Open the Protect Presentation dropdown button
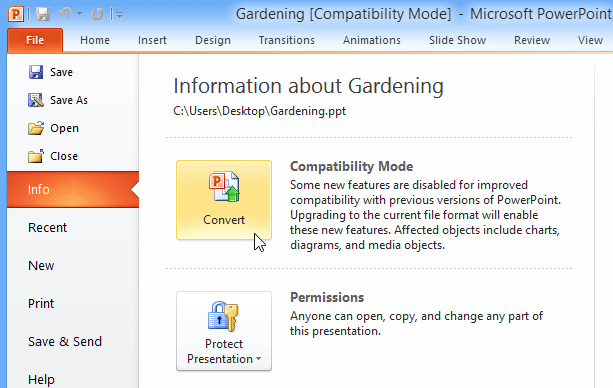This screenshot has width=613, height=388. (224, 331)
